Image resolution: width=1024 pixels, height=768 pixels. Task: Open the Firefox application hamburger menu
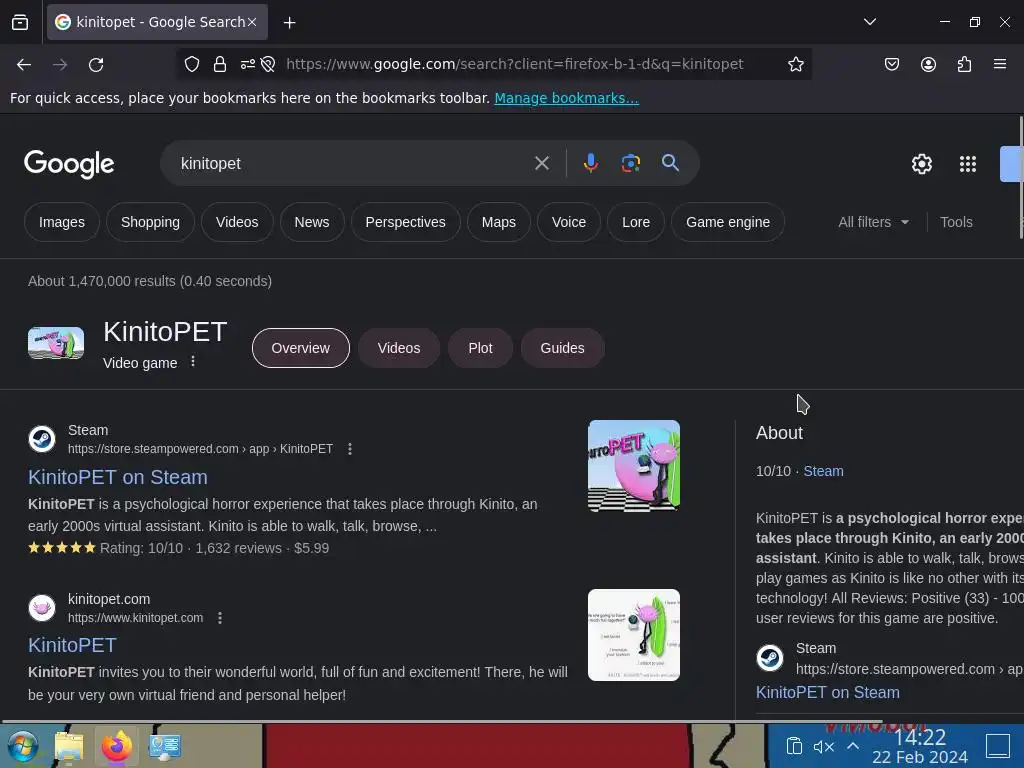[x=999, y=64]
